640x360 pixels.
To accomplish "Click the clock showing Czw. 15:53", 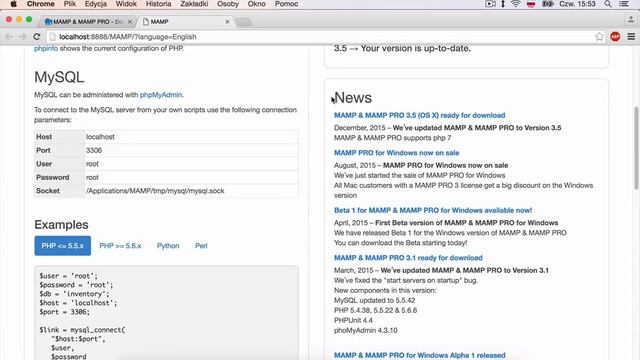I will 578,4.
